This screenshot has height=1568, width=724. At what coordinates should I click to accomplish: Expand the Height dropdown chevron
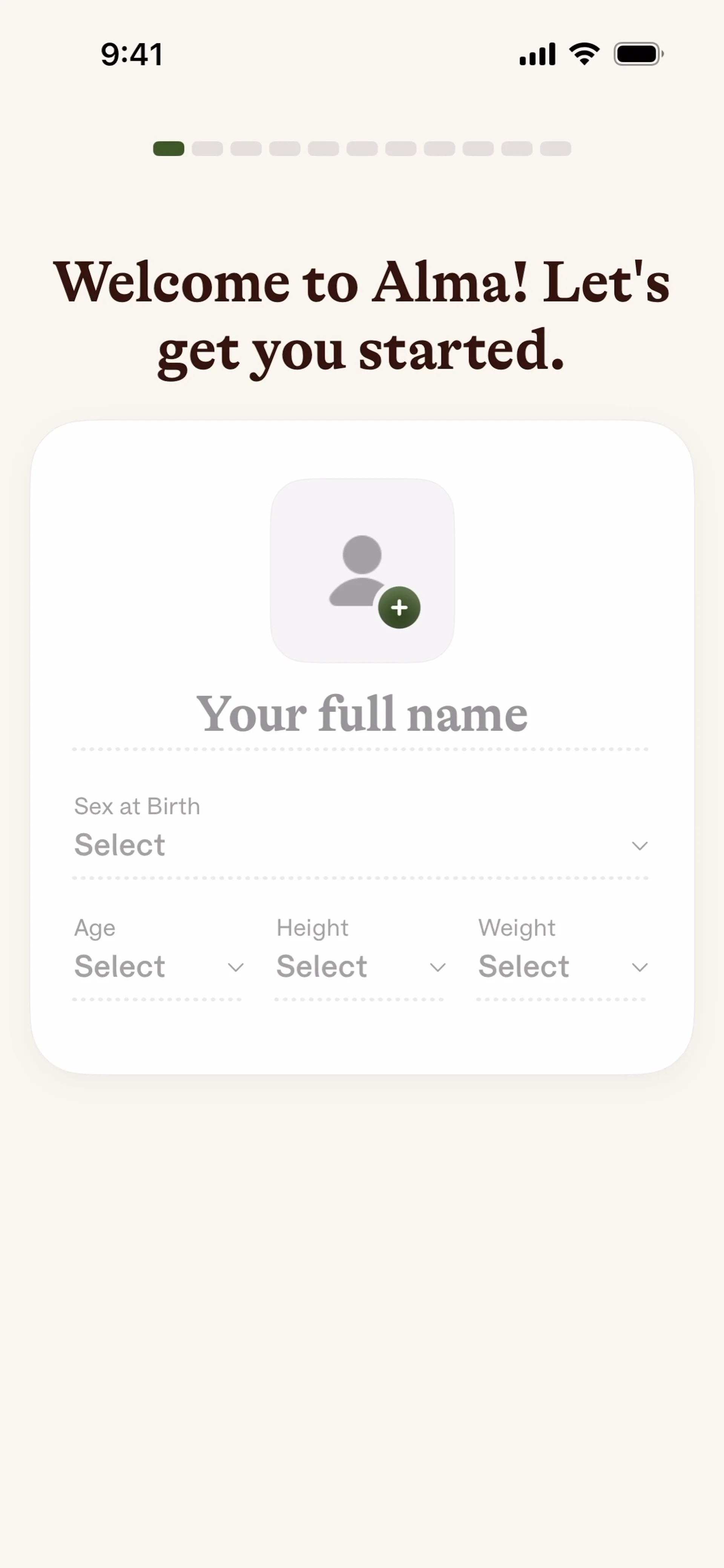(438, 967)
